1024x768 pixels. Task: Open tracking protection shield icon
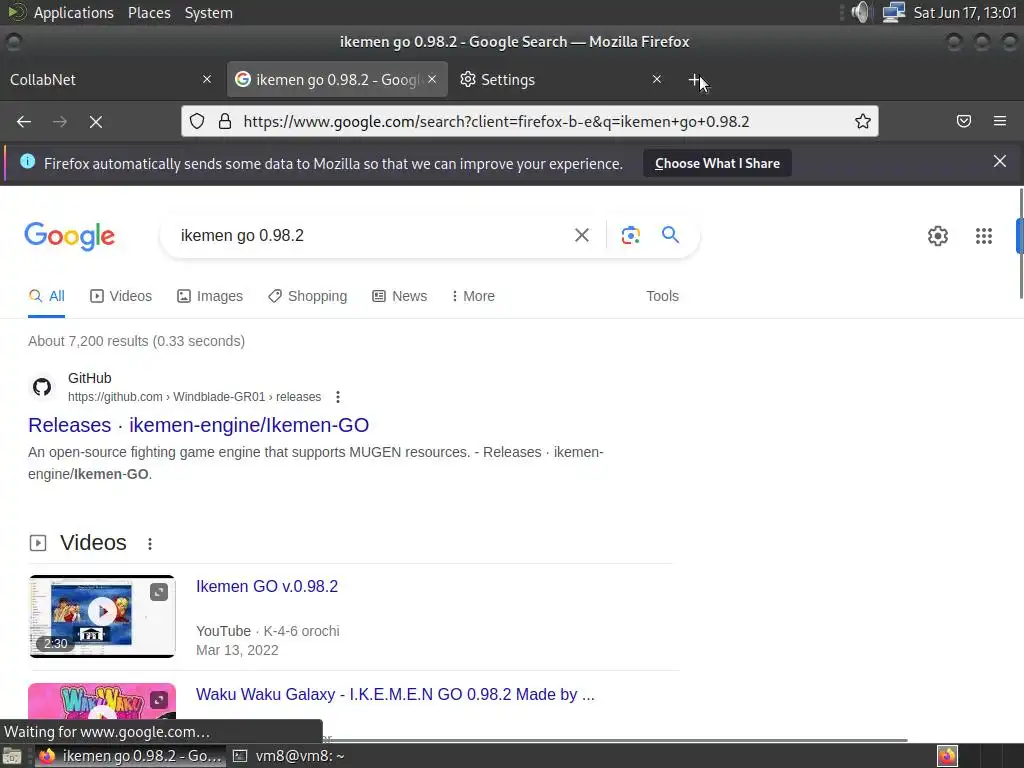197,121
